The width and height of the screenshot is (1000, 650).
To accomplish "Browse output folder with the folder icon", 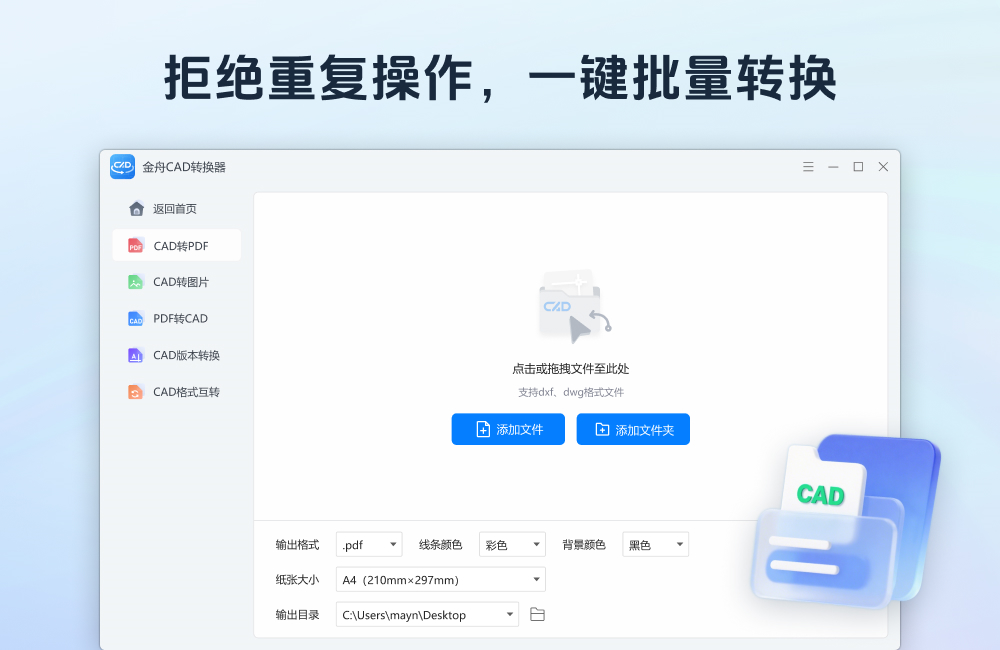I will (x=537, y=614).
